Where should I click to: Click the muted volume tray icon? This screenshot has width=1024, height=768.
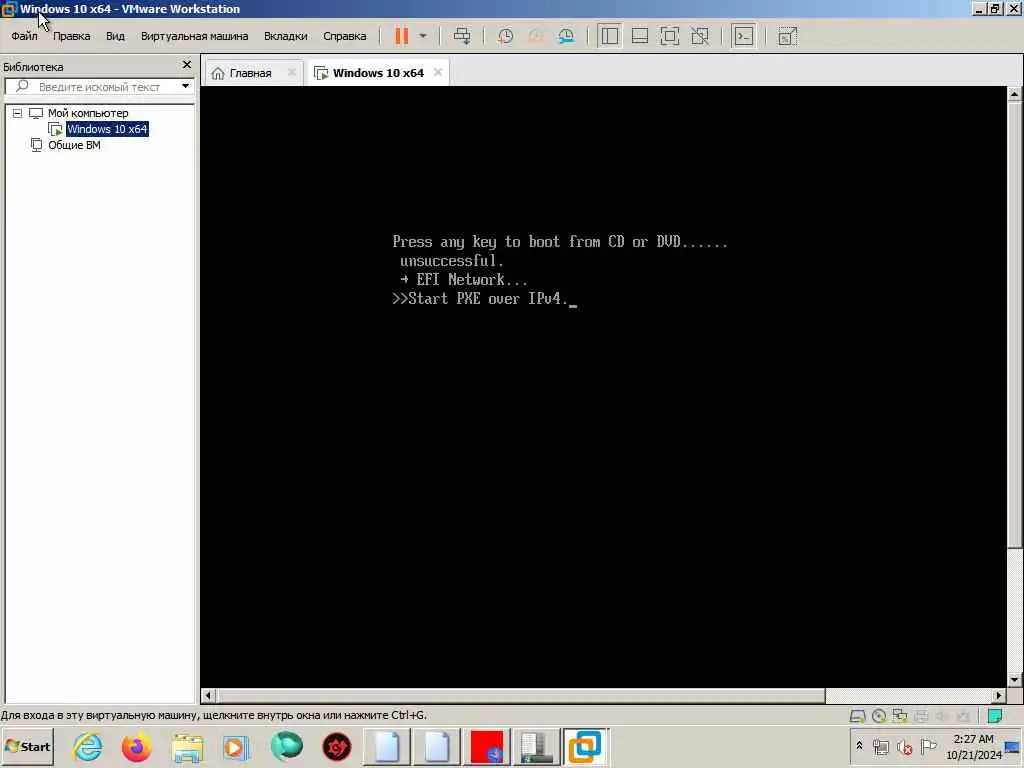904,746
